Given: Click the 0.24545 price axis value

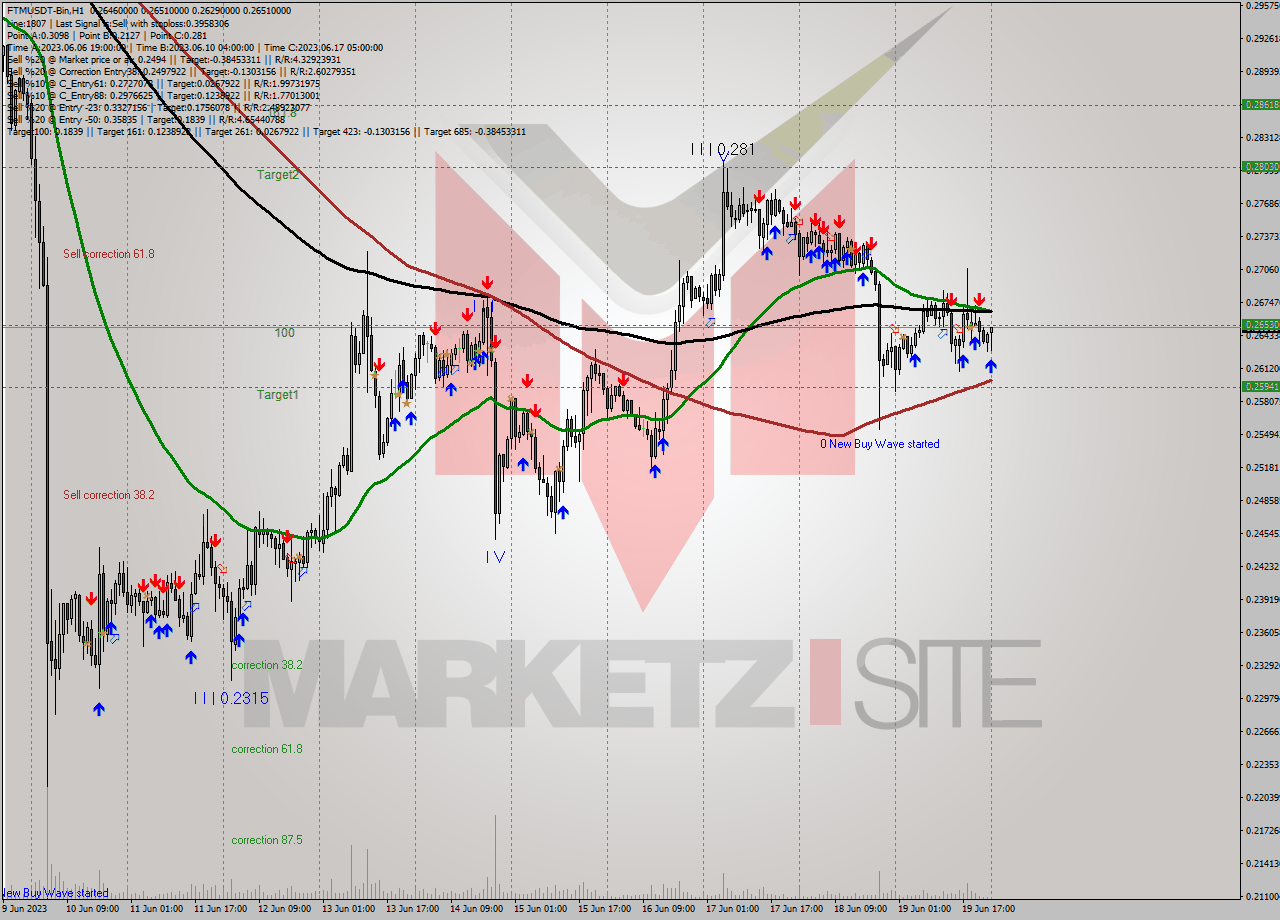Looking at the screenshot, I should (1262, 533).
